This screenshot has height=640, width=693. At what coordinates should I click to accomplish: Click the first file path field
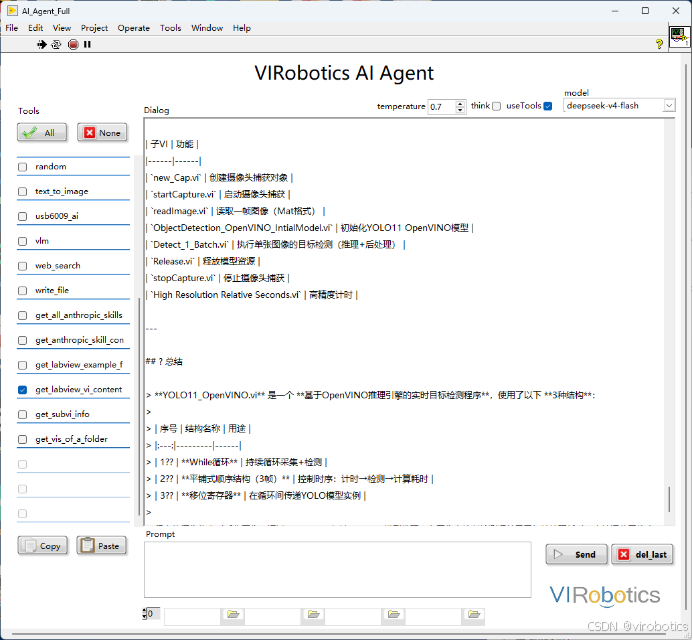tap(193, 616)
